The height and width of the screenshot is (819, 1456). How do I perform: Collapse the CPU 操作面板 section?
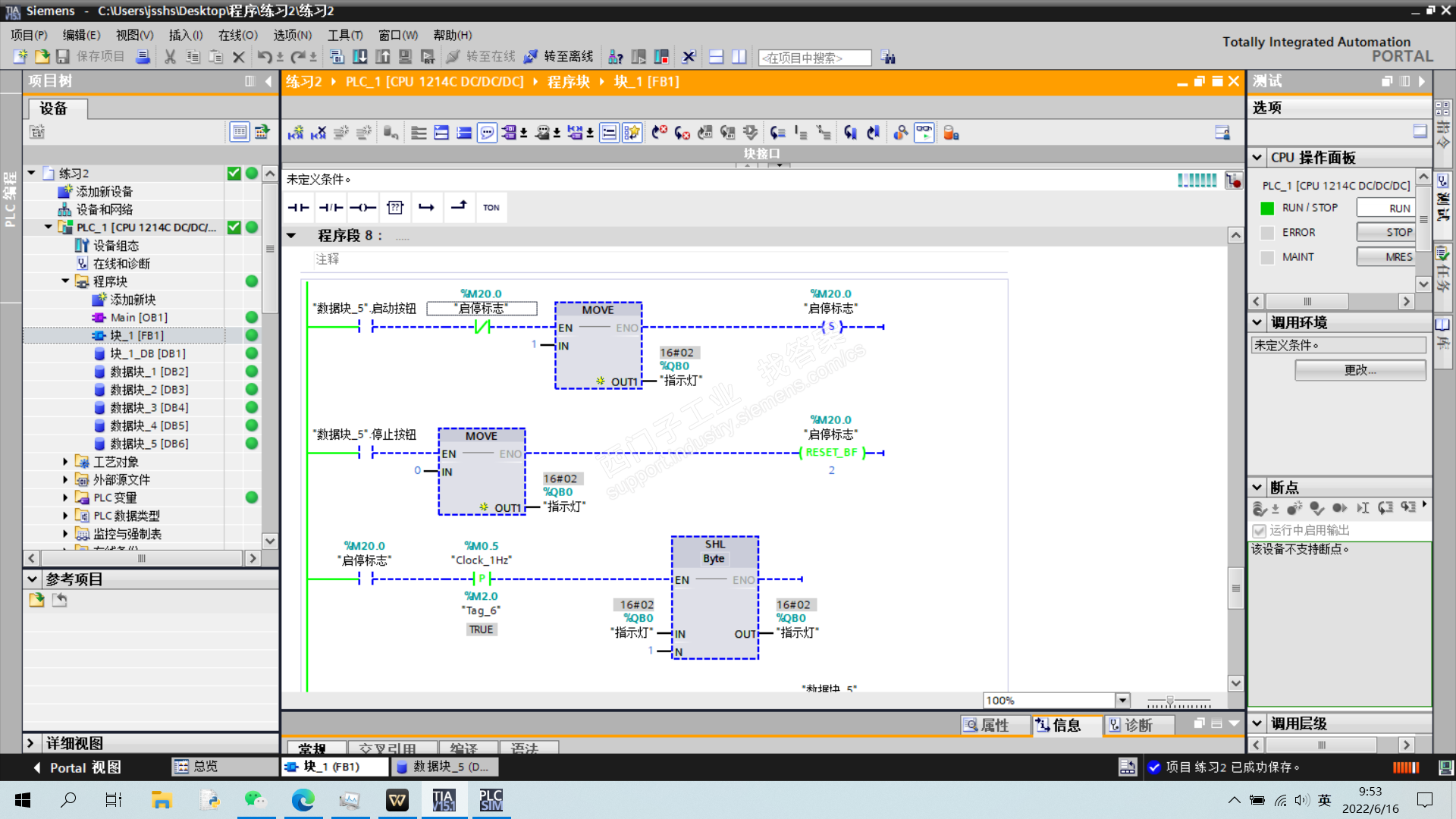[1257, 158]
